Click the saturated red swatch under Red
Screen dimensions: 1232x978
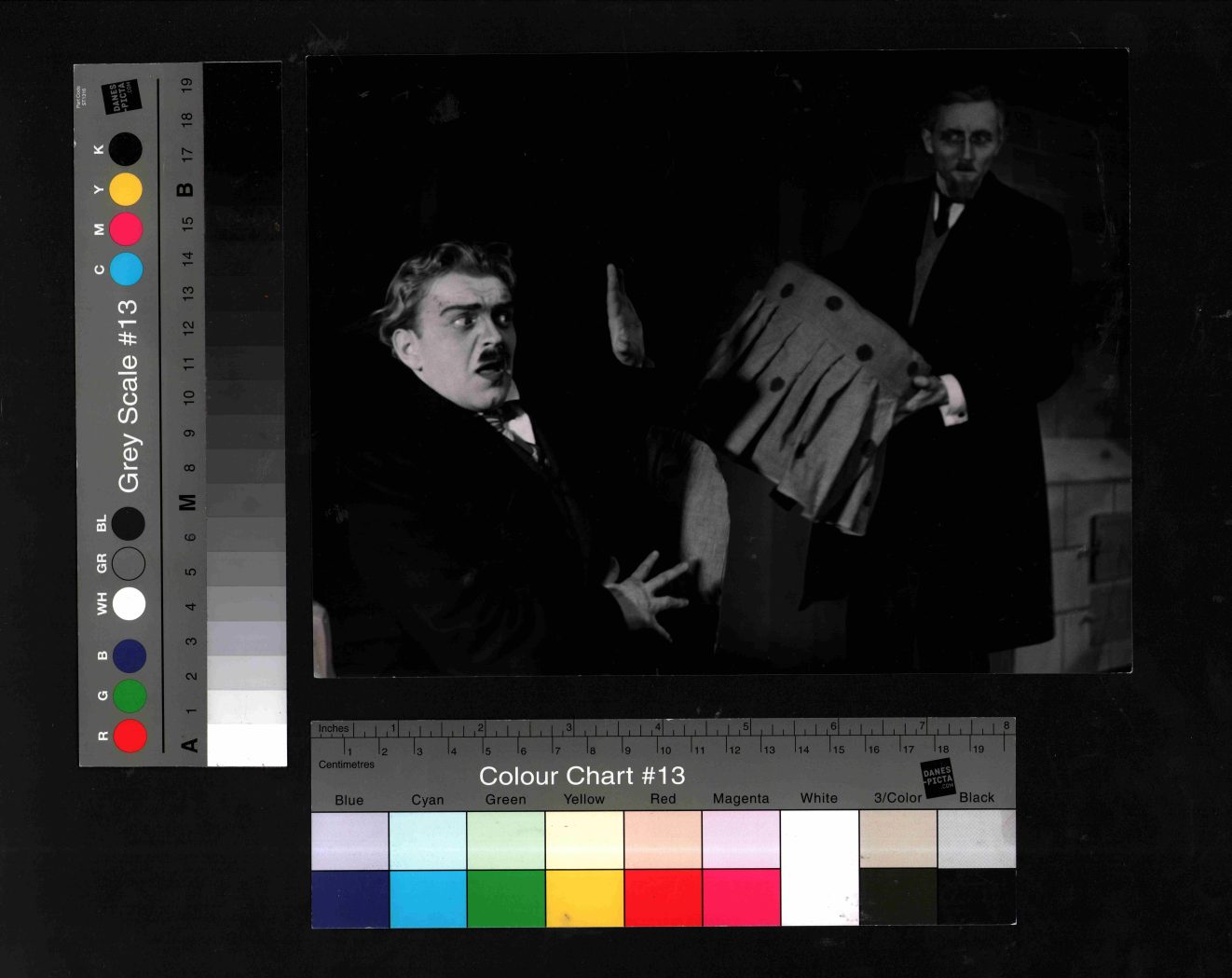[x=663, y=899]
